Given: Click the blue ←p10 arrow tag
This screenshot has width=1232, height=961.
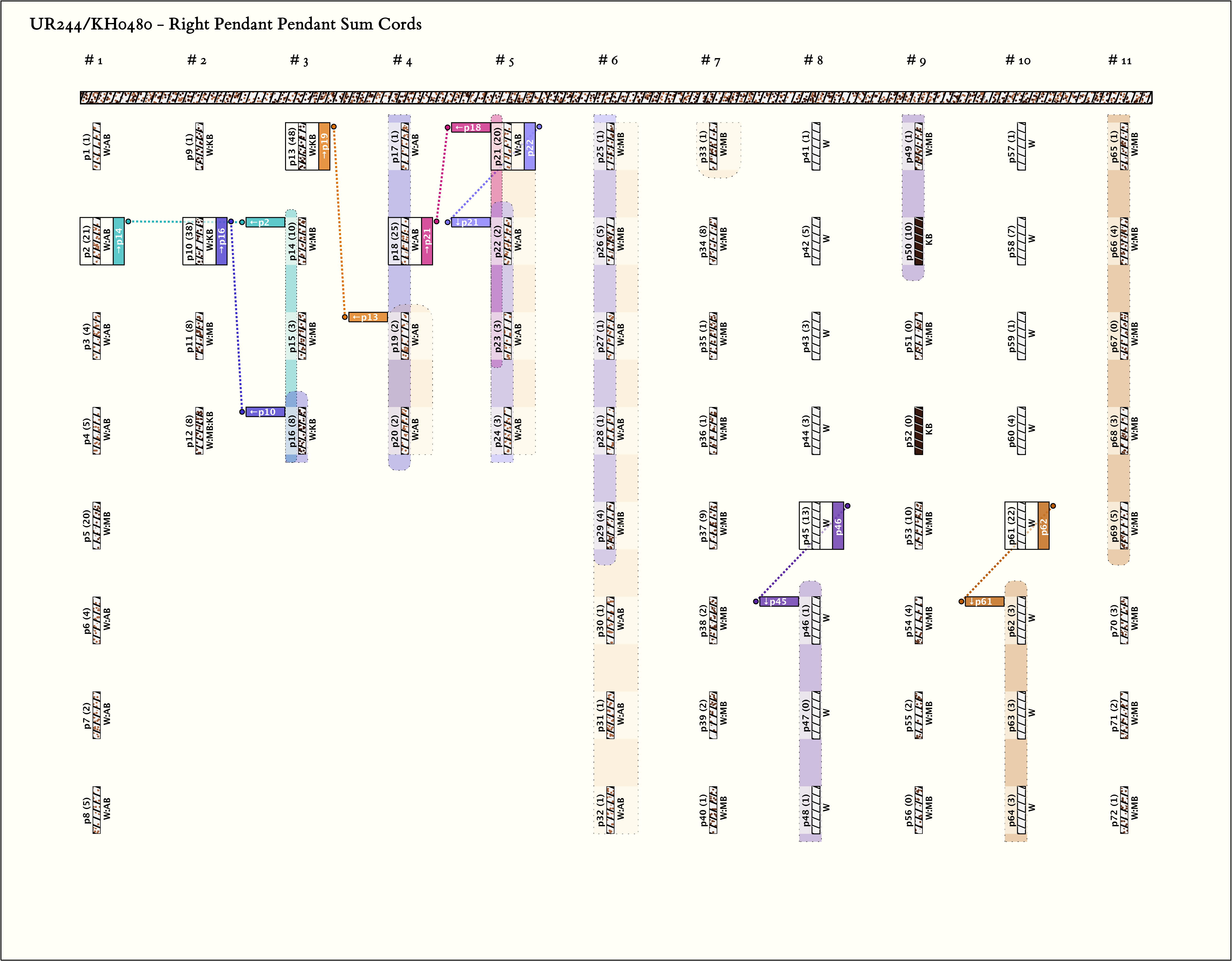Looking at the screenshot, I should coord(265,412).
